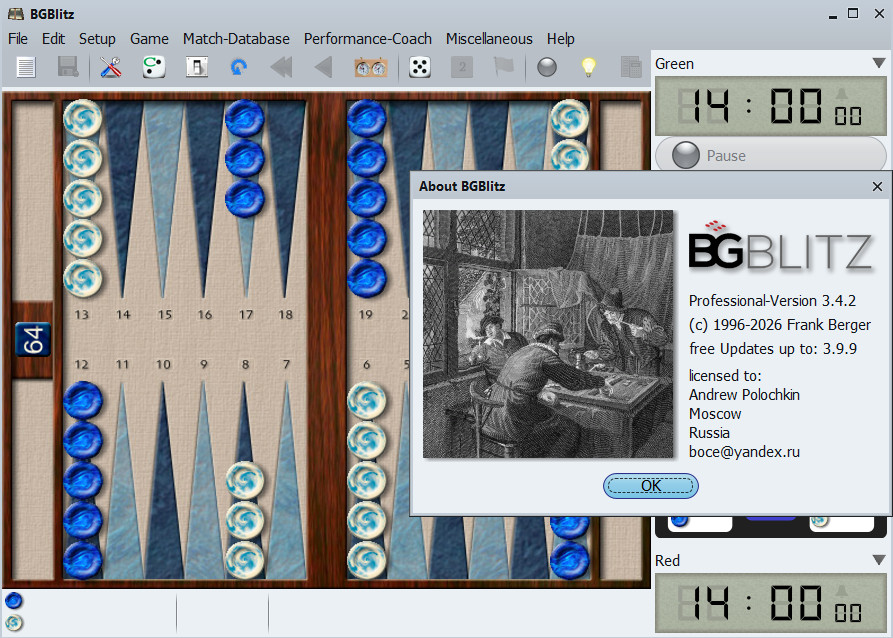Viewport: 893px width, 638px height.
Task: Click the single left arrow back icon
Action: point(323,68)
